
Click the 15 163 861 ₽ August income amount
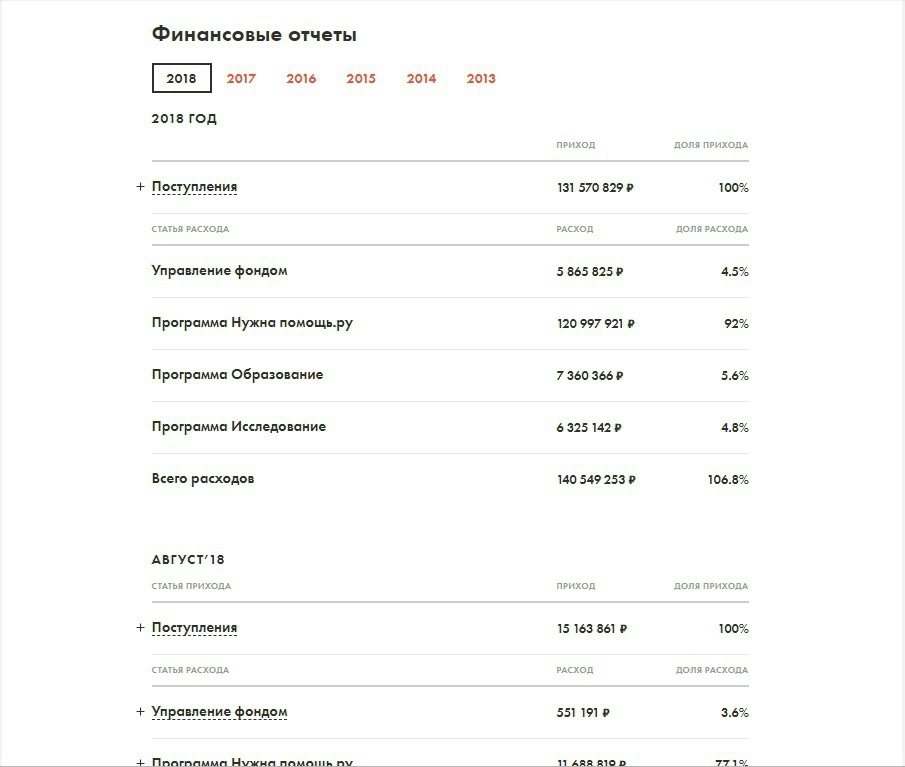[x=592, y=629]
